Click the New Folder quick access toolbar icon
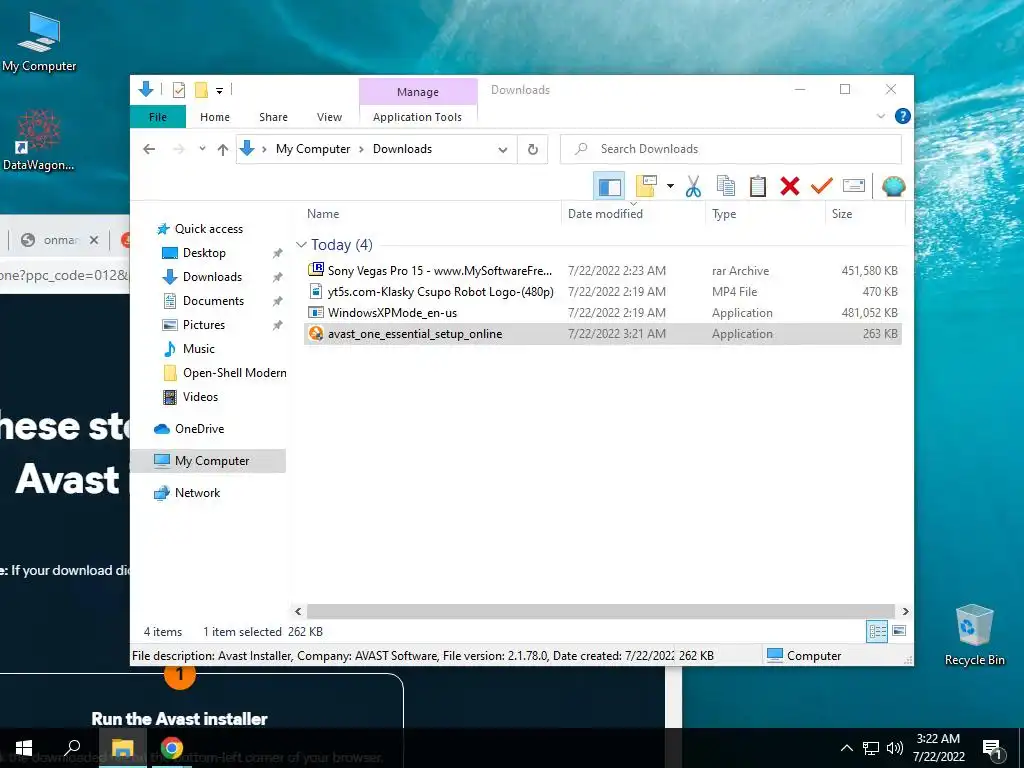Screen dimensions: 1024x768 pyautogui.click(x=201, y=90)
